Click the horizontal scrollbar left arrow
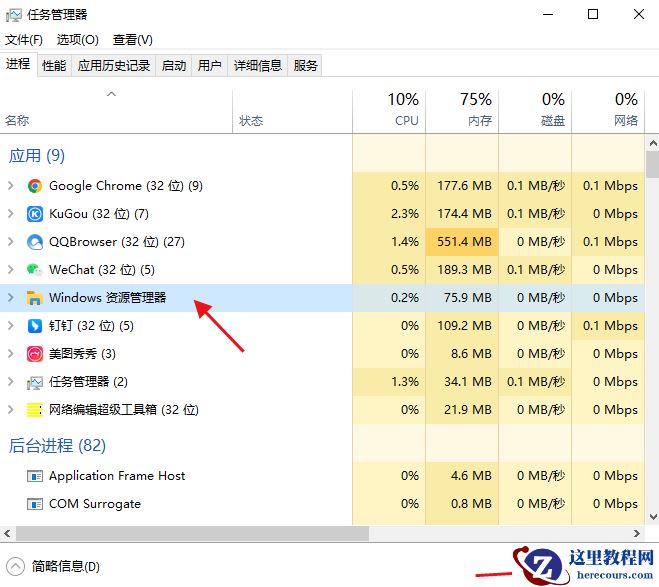The image size is (659, 587). [7, 534]
